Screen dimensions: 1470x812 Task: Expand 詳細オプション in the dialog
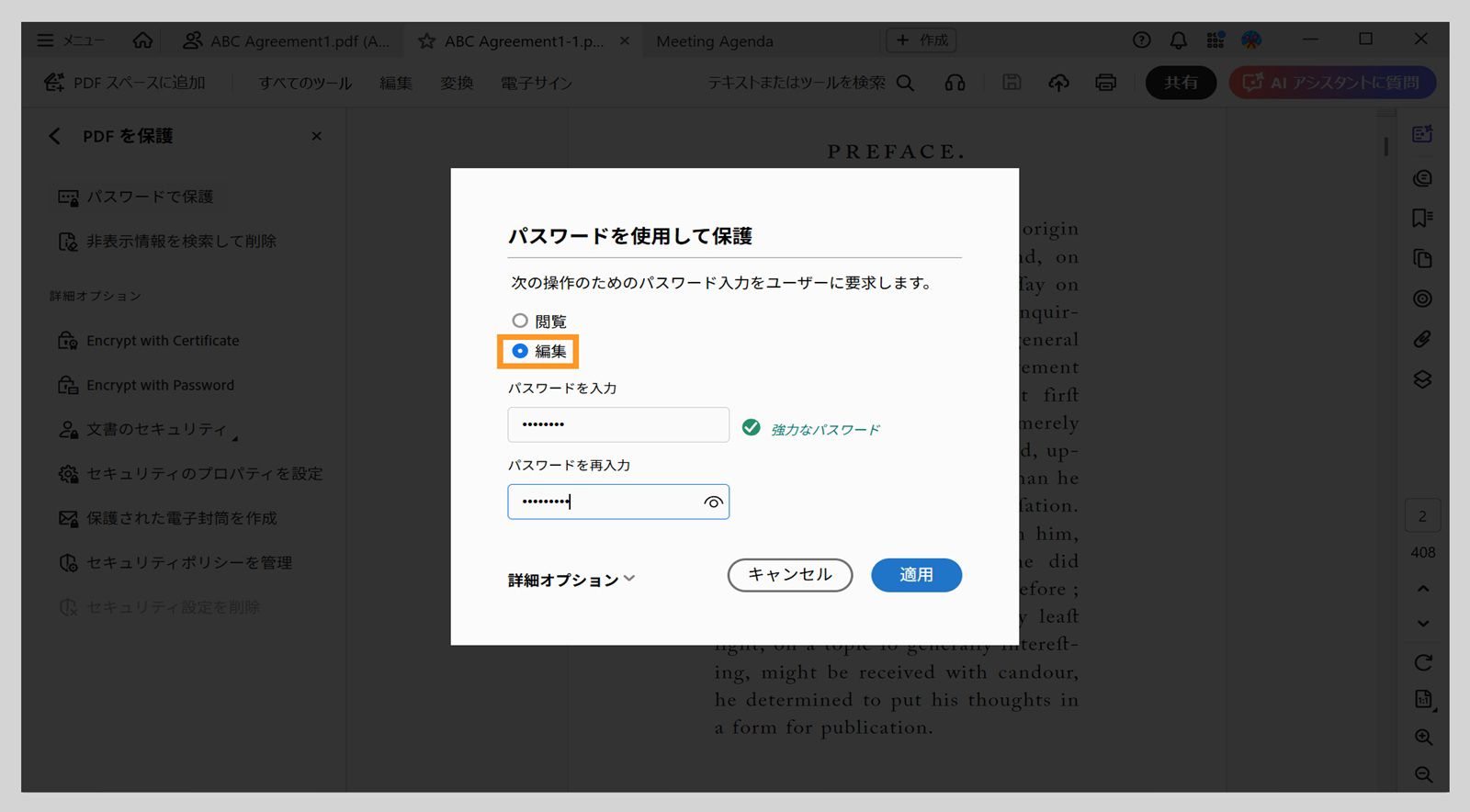[571, 580]
